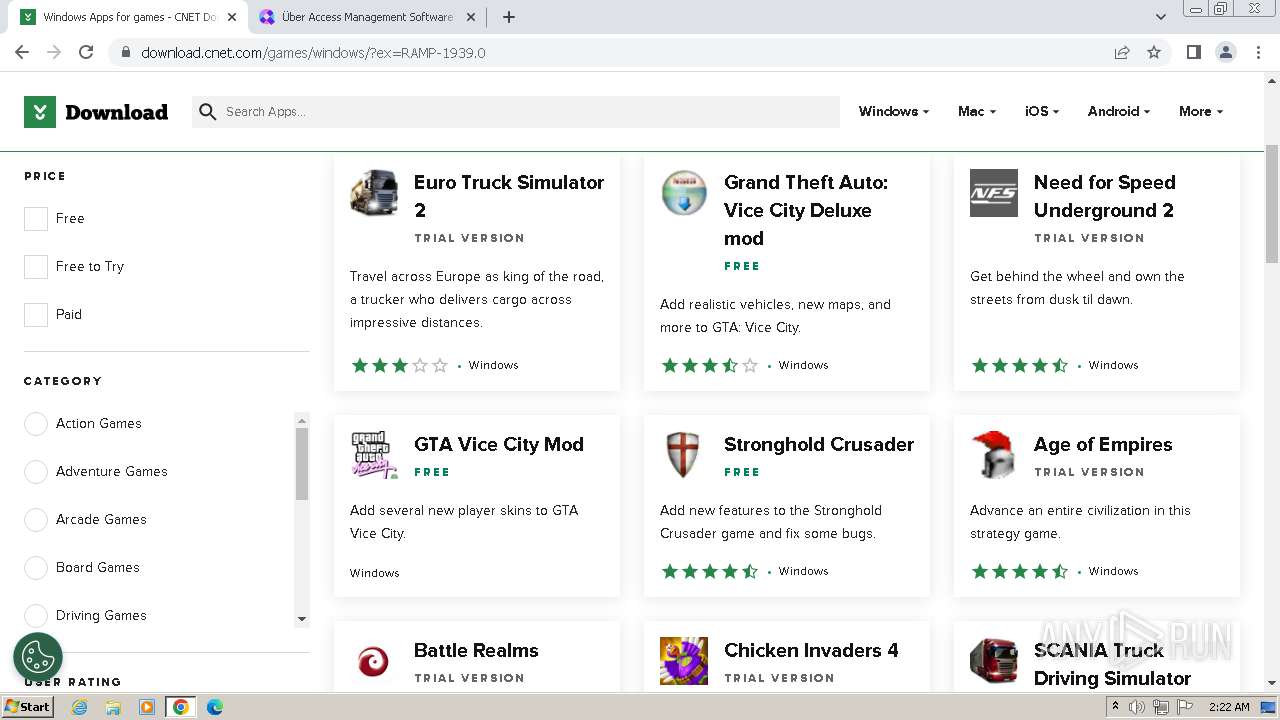Show hidden system tray icons
This screenshot has height=720, width=1280.
[1115, 707]
